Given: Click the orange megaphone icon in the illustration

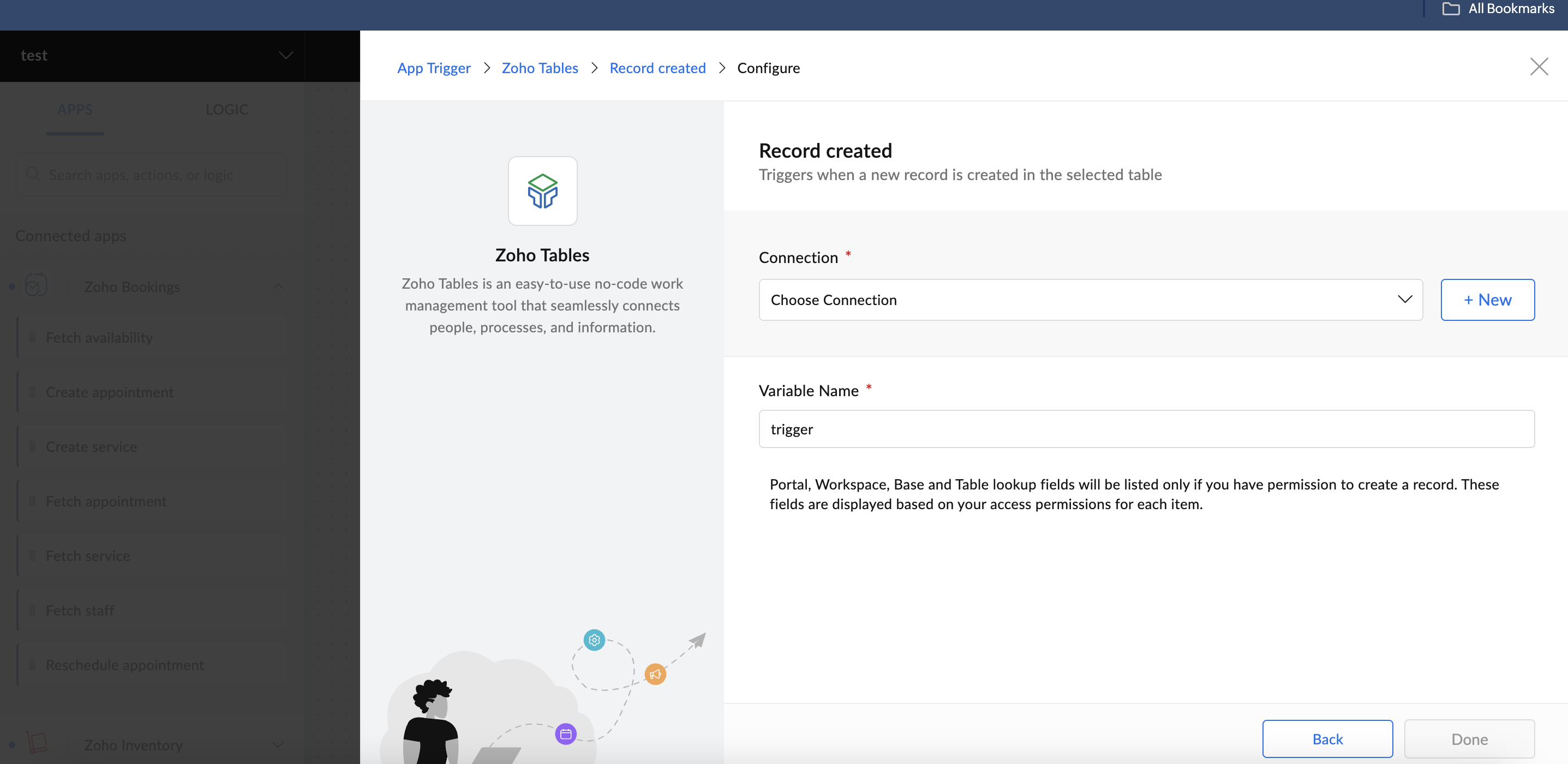Looking at the screenshot, I should click(x=655, y=674).
